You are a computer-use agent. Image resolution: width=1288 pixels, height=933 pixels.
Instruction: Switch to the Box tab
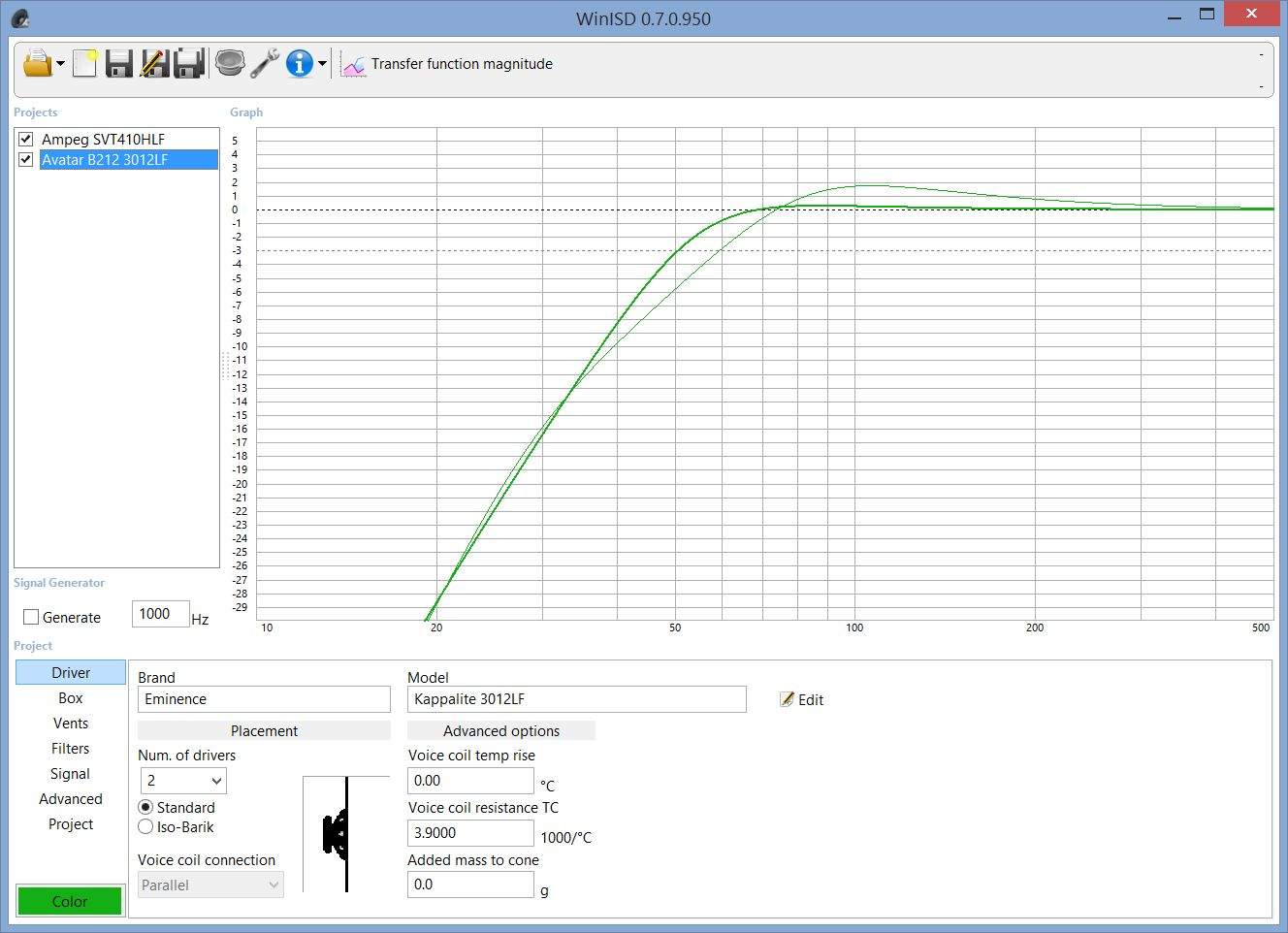(71, 697)
